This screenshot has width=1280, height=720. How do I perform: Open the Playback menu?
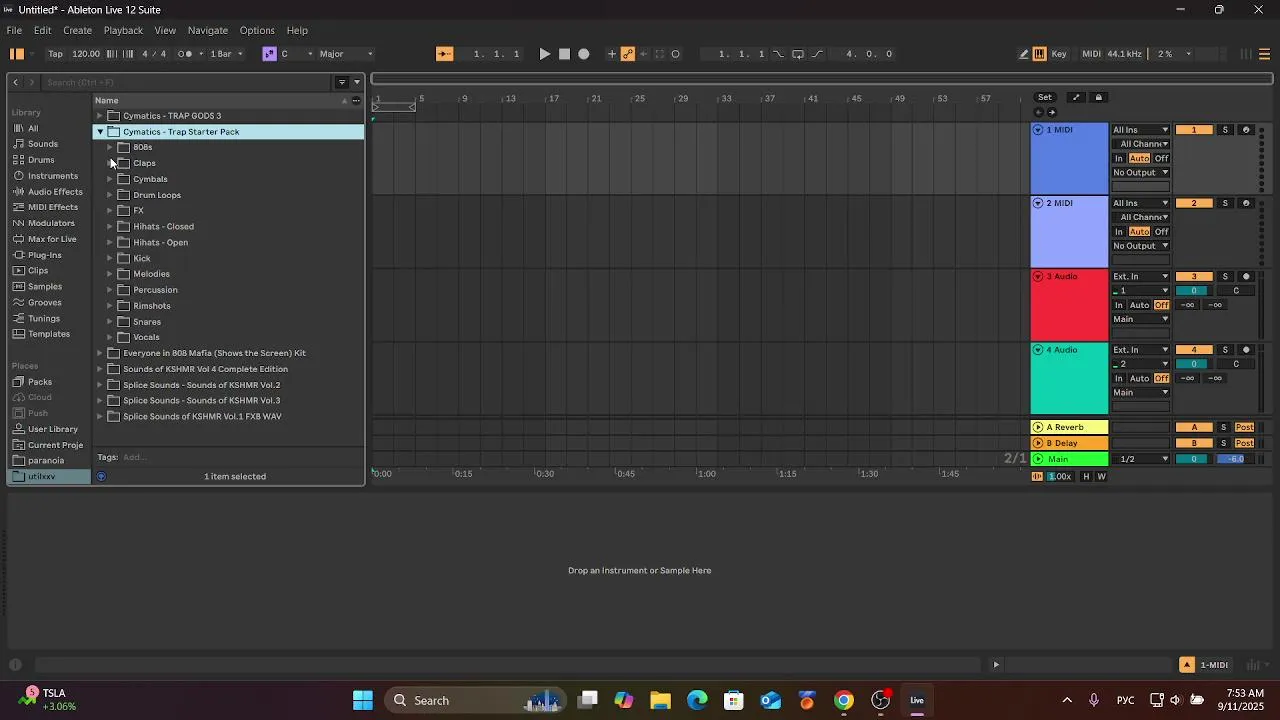[123, 30]
